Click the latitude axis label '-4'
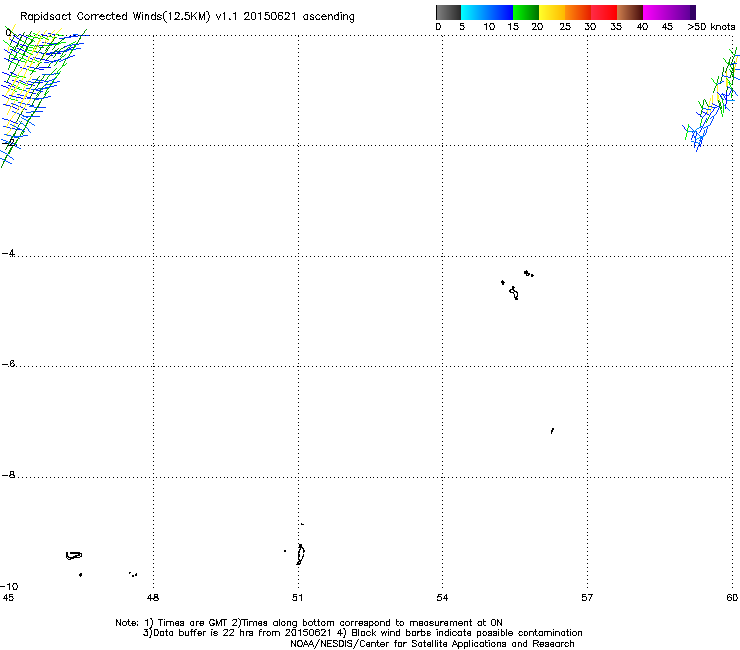The width and height of the screenshot is (740, 650). [x=8, y=253]
